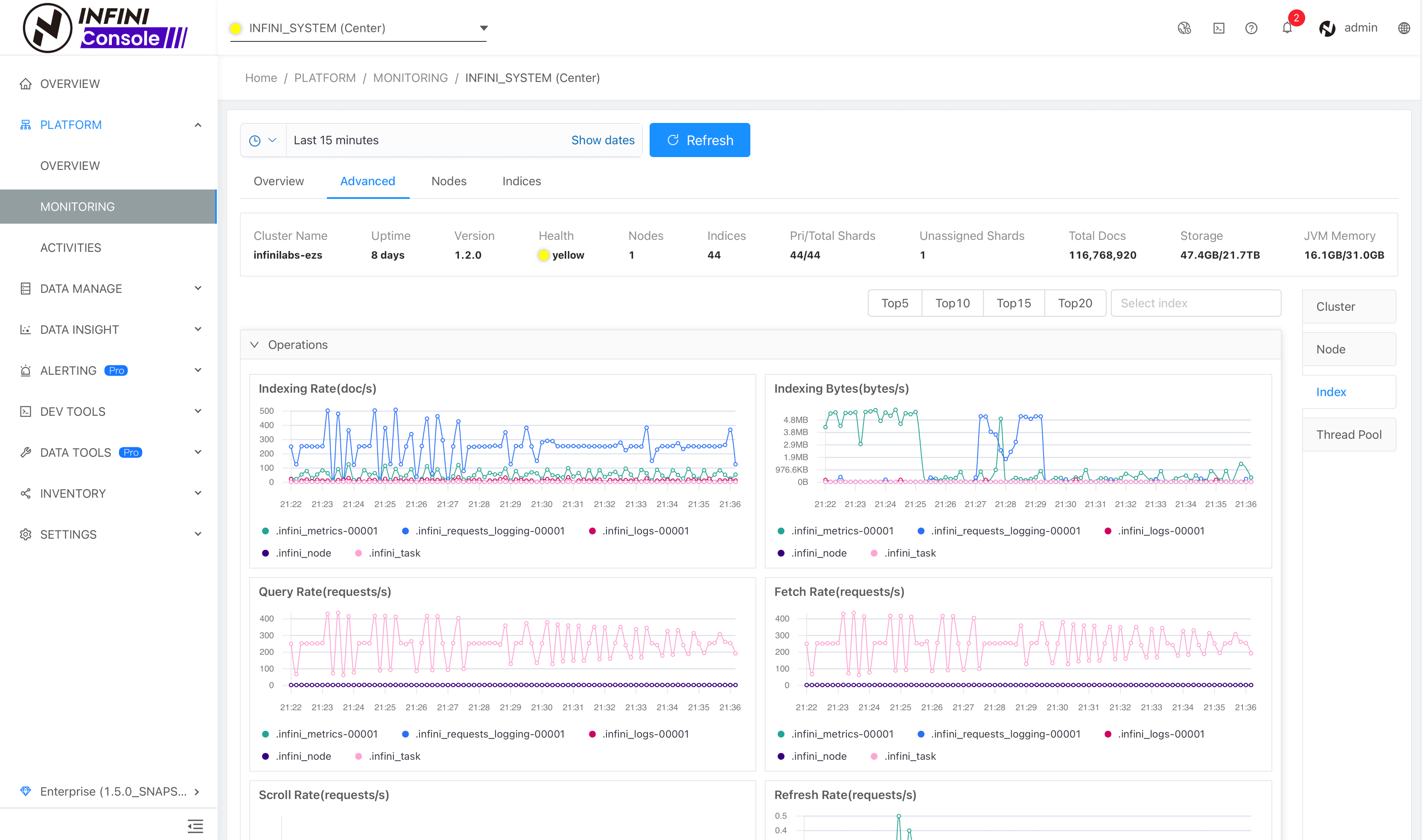Toggle .infini_metrics-00001 legend in Fetch Rate chart
The image size is (1423, 840).
click(835, 734)
